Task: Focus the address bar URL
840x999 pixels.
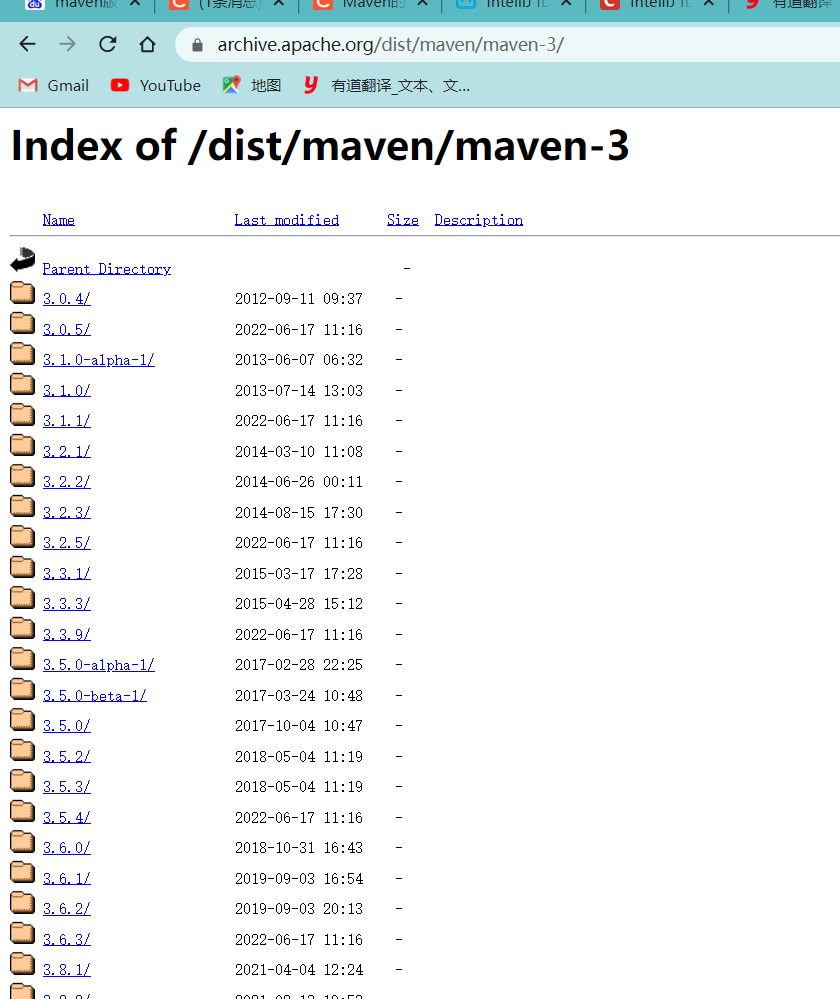Action: (x=390, y=45)
